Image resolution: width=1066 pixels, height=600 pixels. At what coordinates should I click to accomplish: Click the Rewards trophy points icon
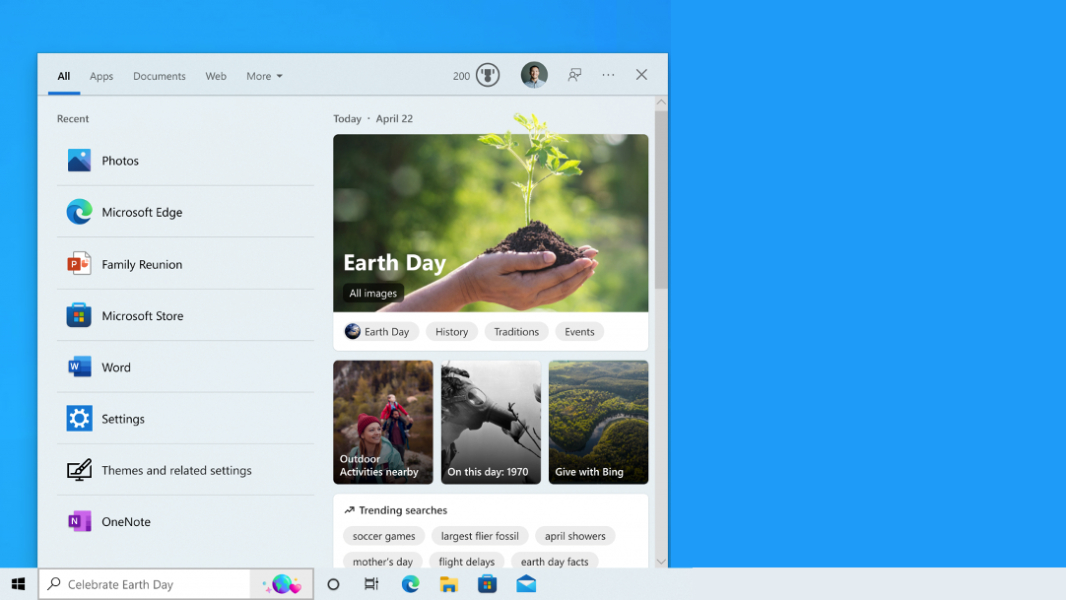[487, 75]
